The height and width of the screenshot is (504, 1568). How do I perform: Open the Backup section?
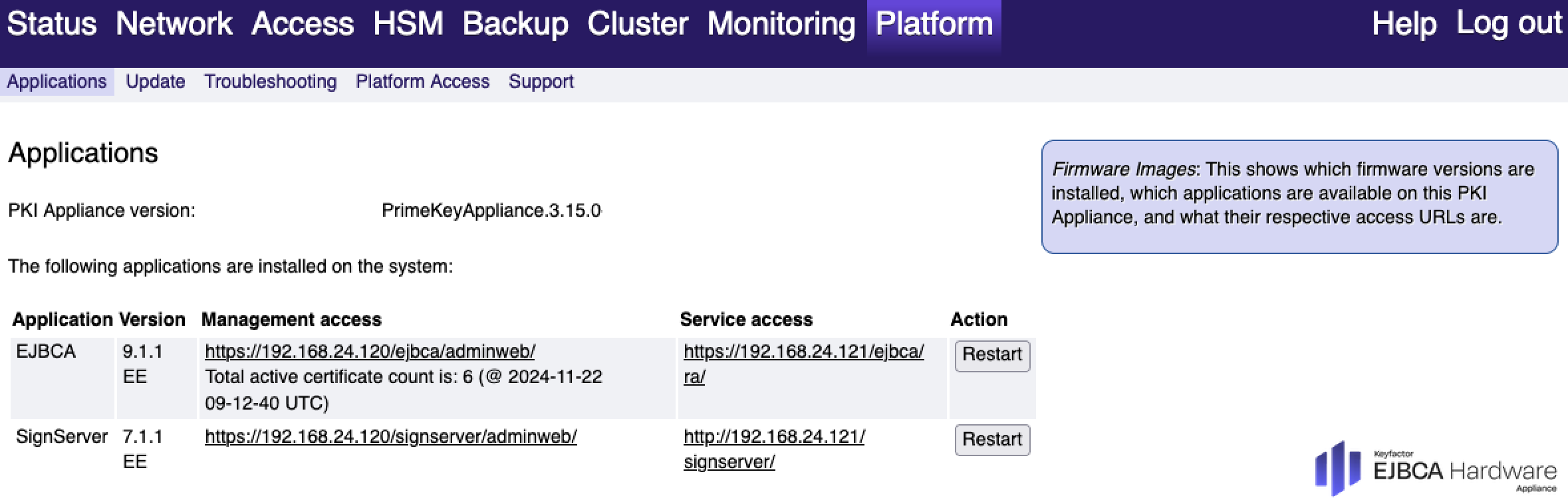coord(515,24)
